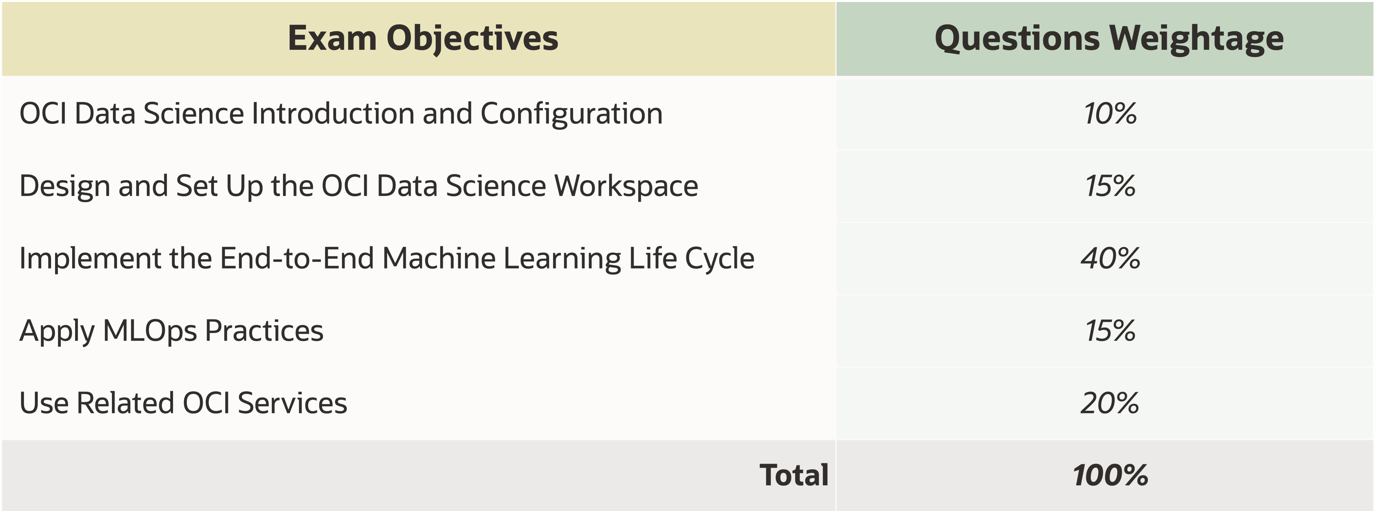Click the 40% weightage cell
This screenshot has width=1379, height=515.
pos(1109,258)
